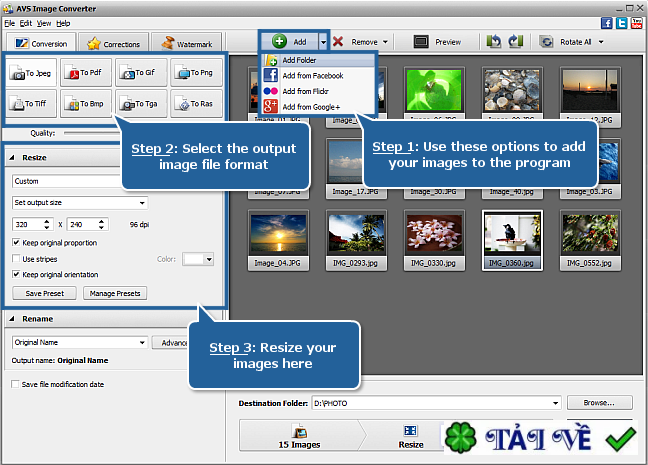Screen dimensions: 648x465
Task: Open the Add button dropdown arrow
Action: [323, 42]
